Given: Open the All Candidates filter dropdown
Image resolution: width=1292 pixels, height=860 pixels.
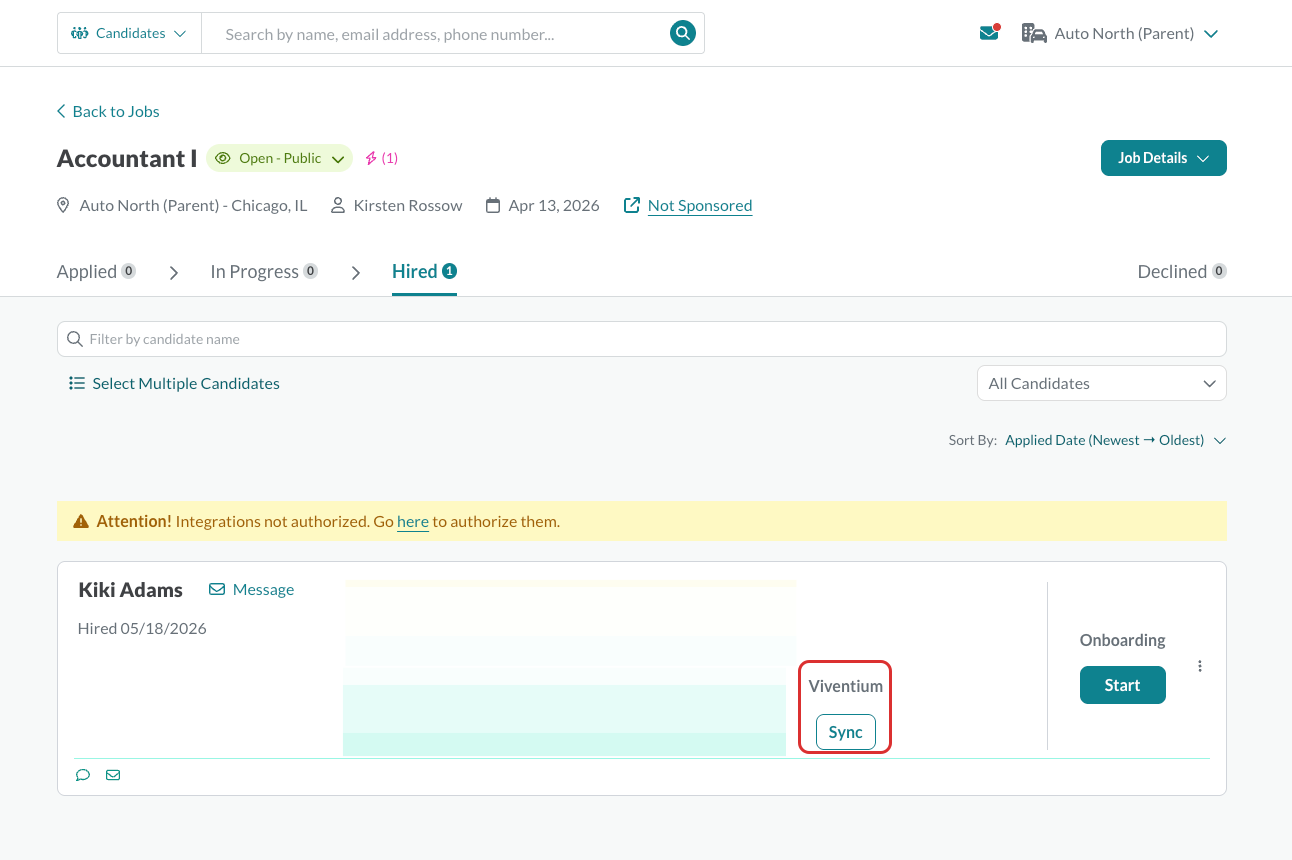Looking at the screenshot, I should pos(1102,383).
